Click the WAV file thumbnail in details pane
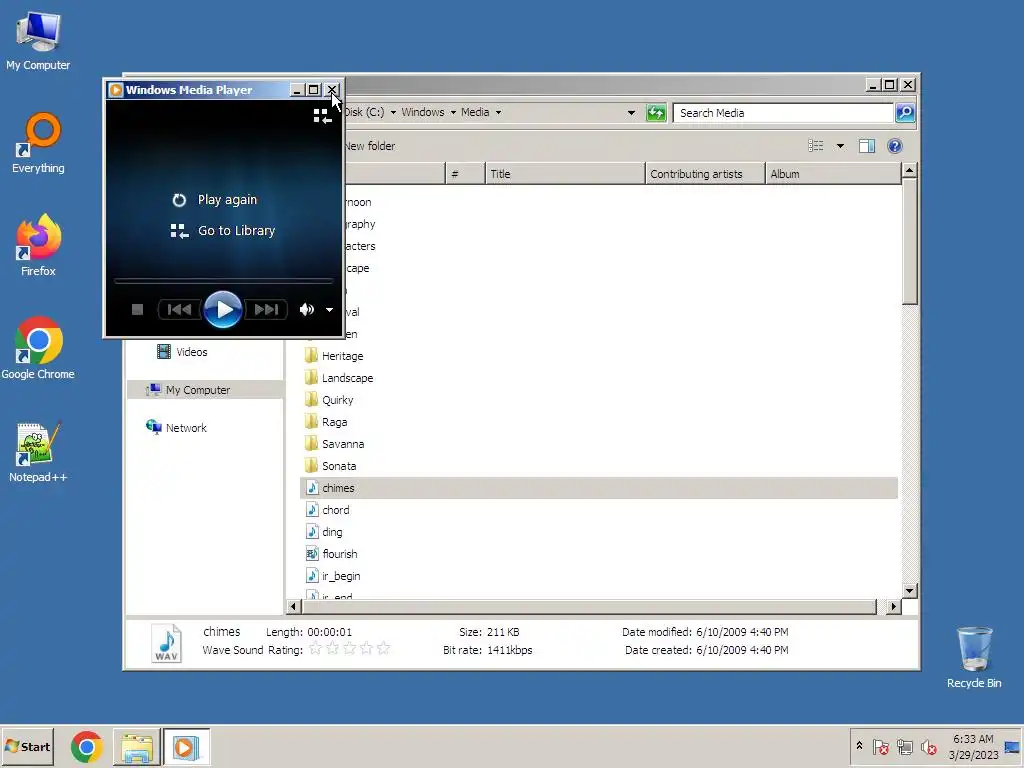 (167, 643)
